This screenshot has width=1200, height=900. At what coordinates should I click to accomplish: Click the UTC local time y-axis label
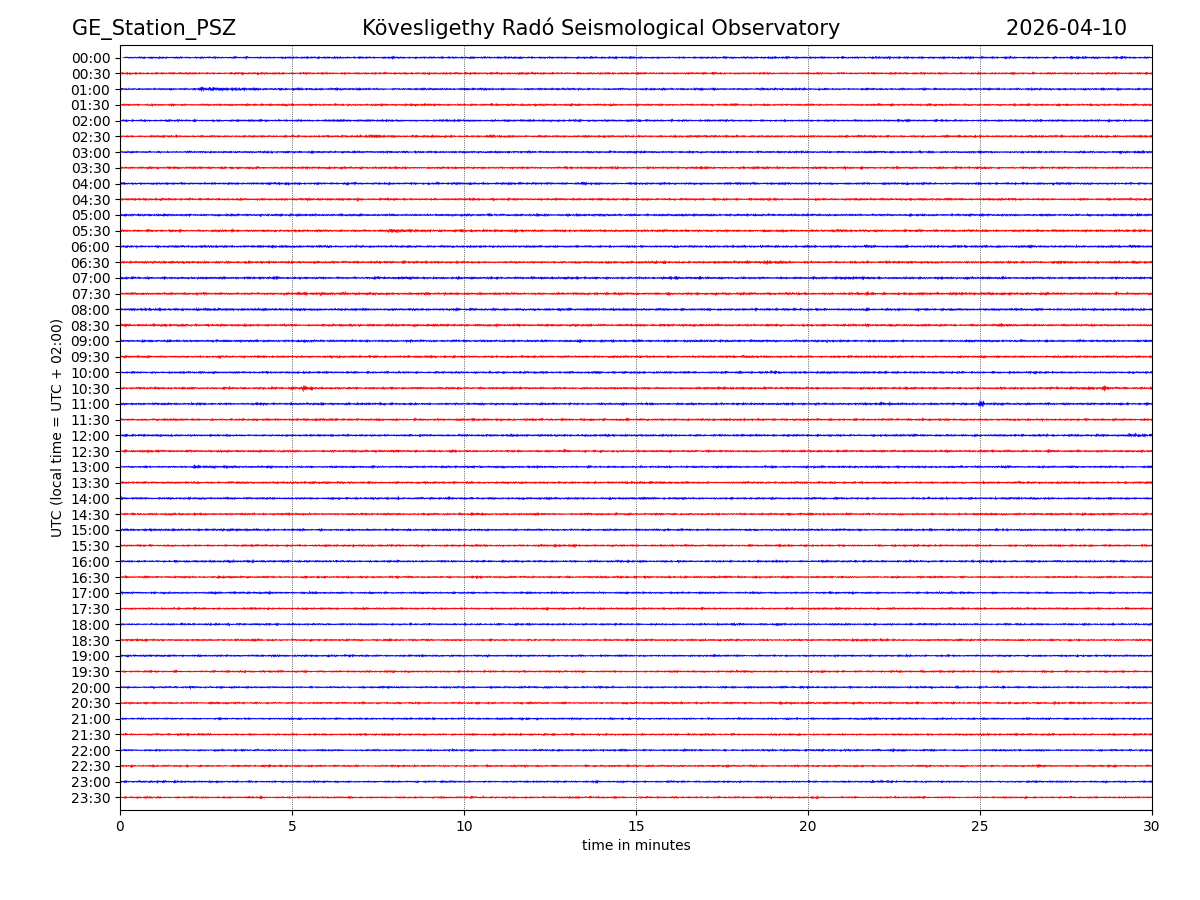(57, 427)
